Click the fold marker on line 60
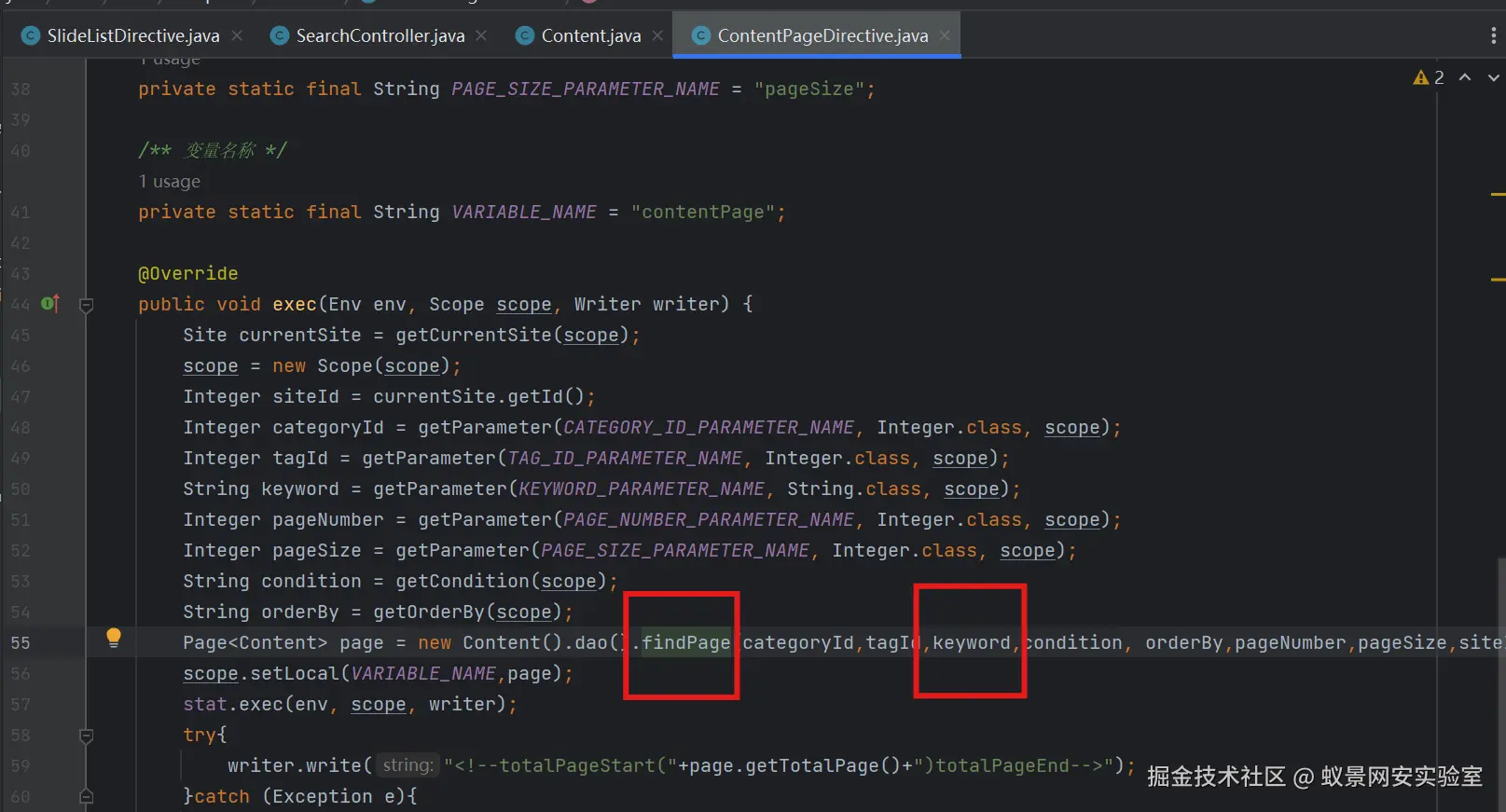1506x812 pixels. point(87,796)
